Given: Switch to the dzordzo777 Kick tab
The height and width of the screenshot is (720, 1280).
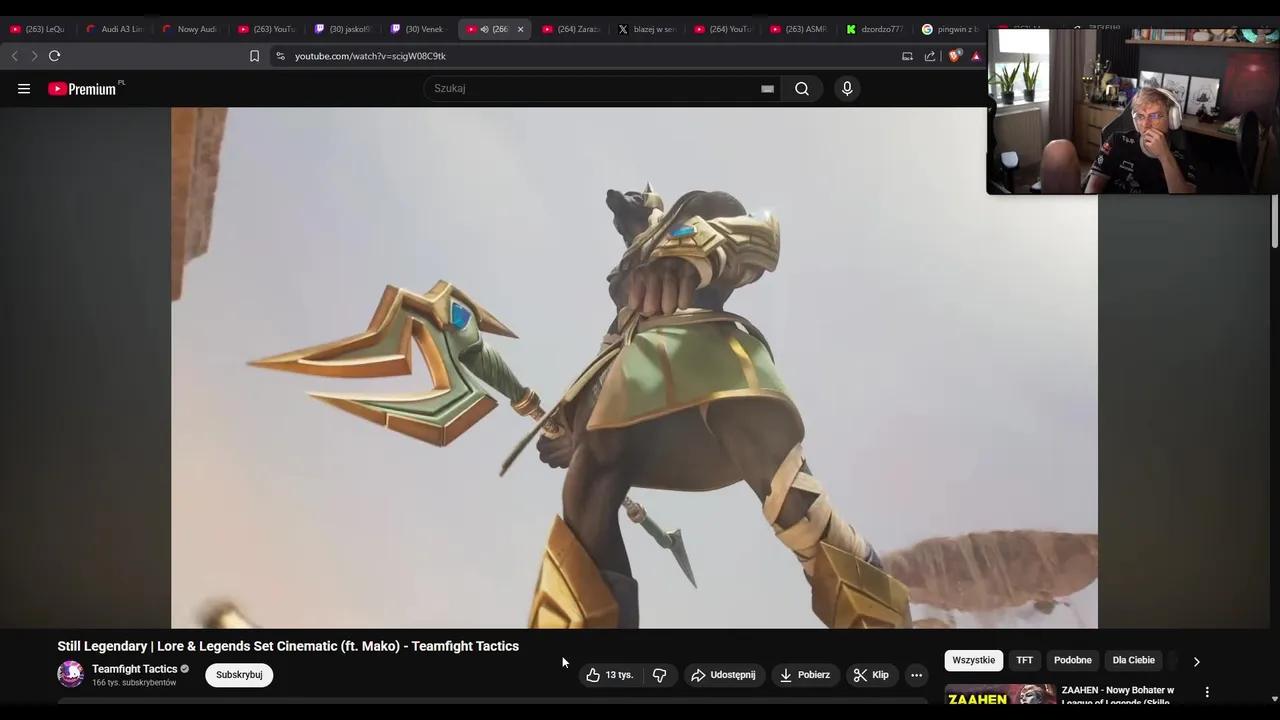Looking at the screenshot, I should [x=874, y=29].
